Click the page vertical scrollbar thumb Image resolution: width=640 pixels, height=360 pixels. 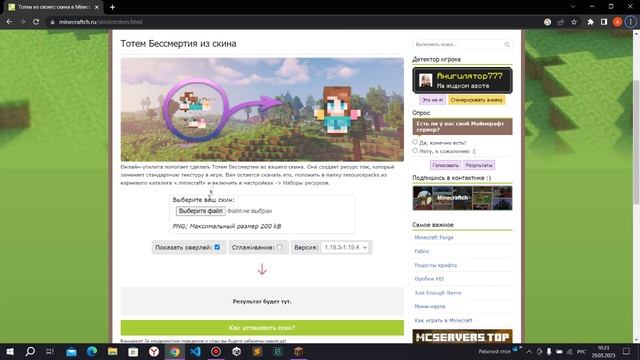636,141
